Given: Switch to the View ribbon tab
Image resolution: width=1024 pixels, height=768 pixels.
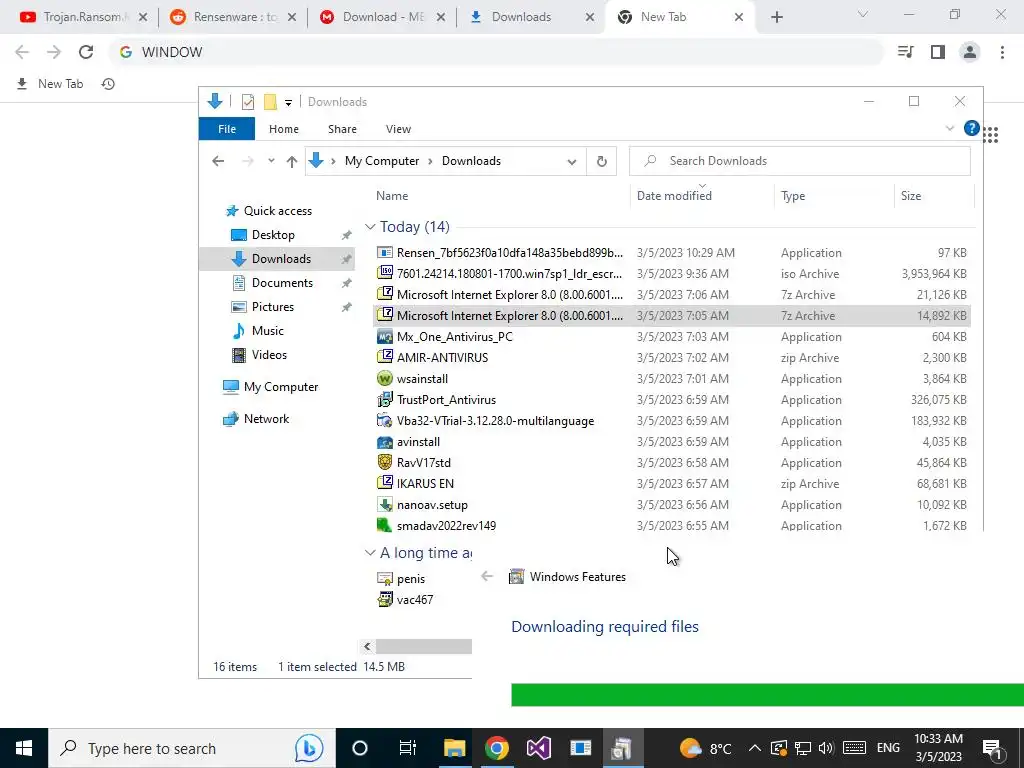Looking at the screenshot, I should pyautogui.click(x=398, y=129).
